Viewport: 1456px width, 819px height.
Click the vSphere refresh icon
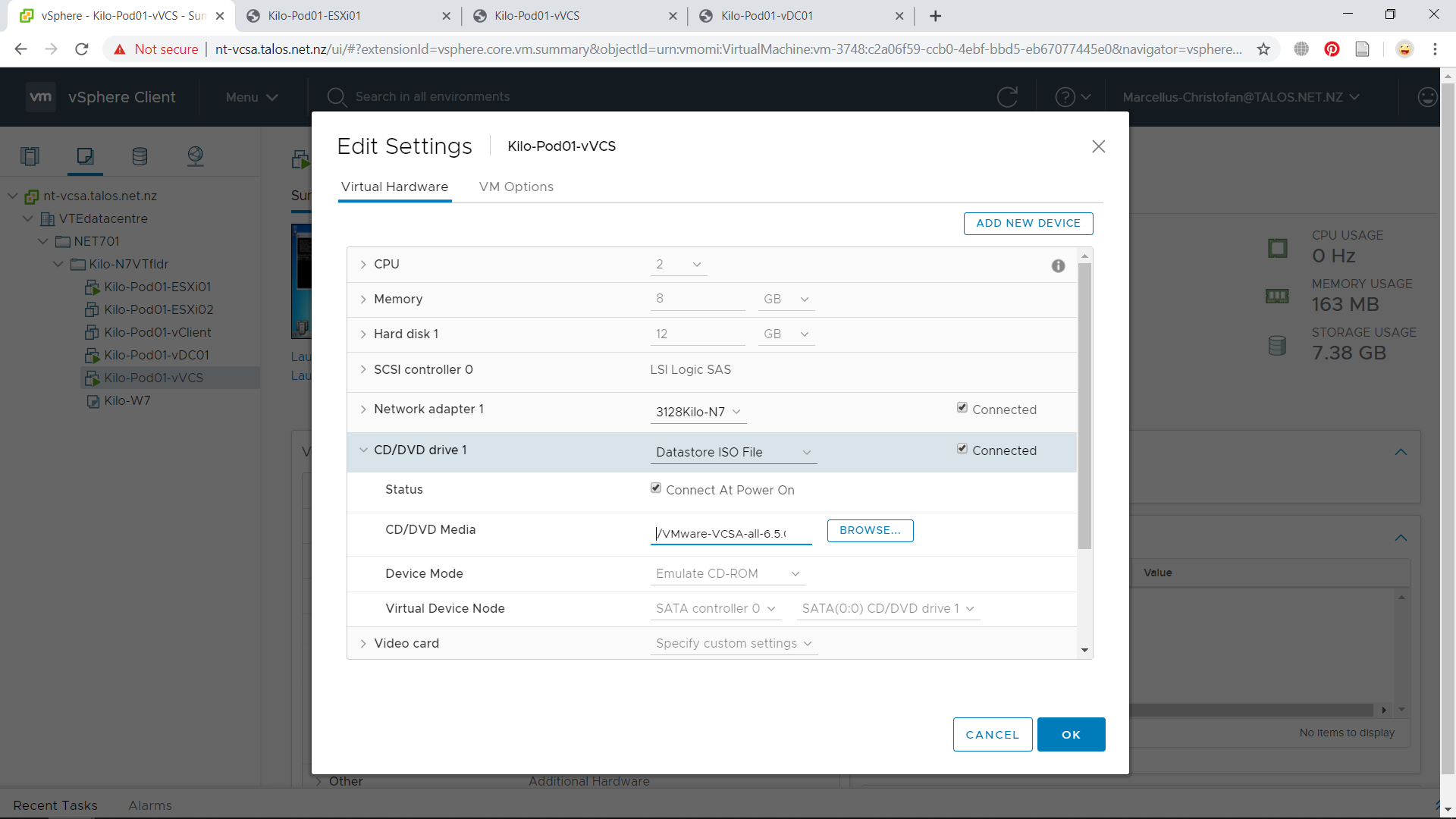tap(1007, 97)
